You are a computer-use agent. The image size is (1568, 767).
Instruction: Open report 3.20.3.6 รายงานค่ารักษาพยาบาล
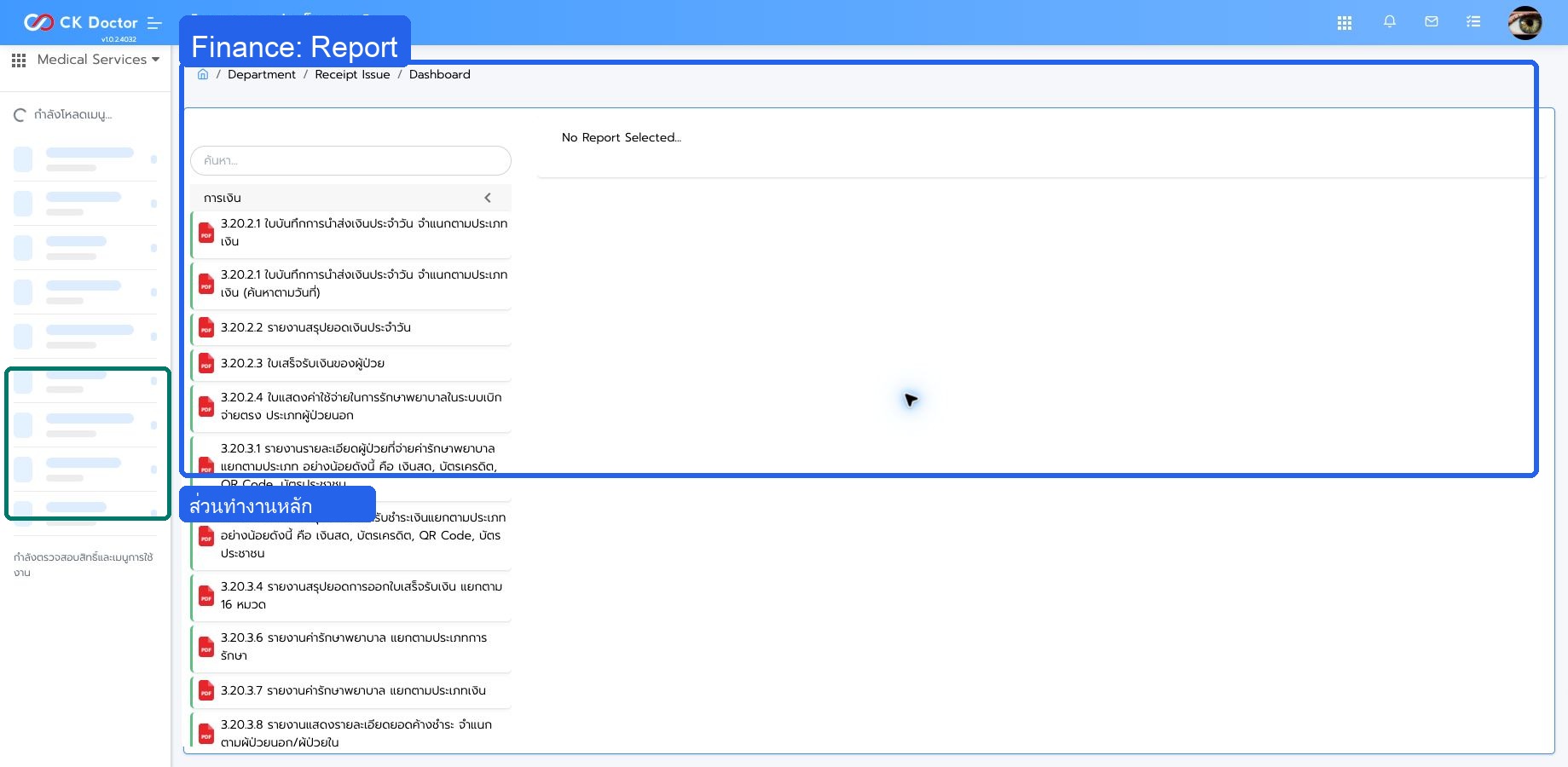pyautogui.click(x=350, y=647)
